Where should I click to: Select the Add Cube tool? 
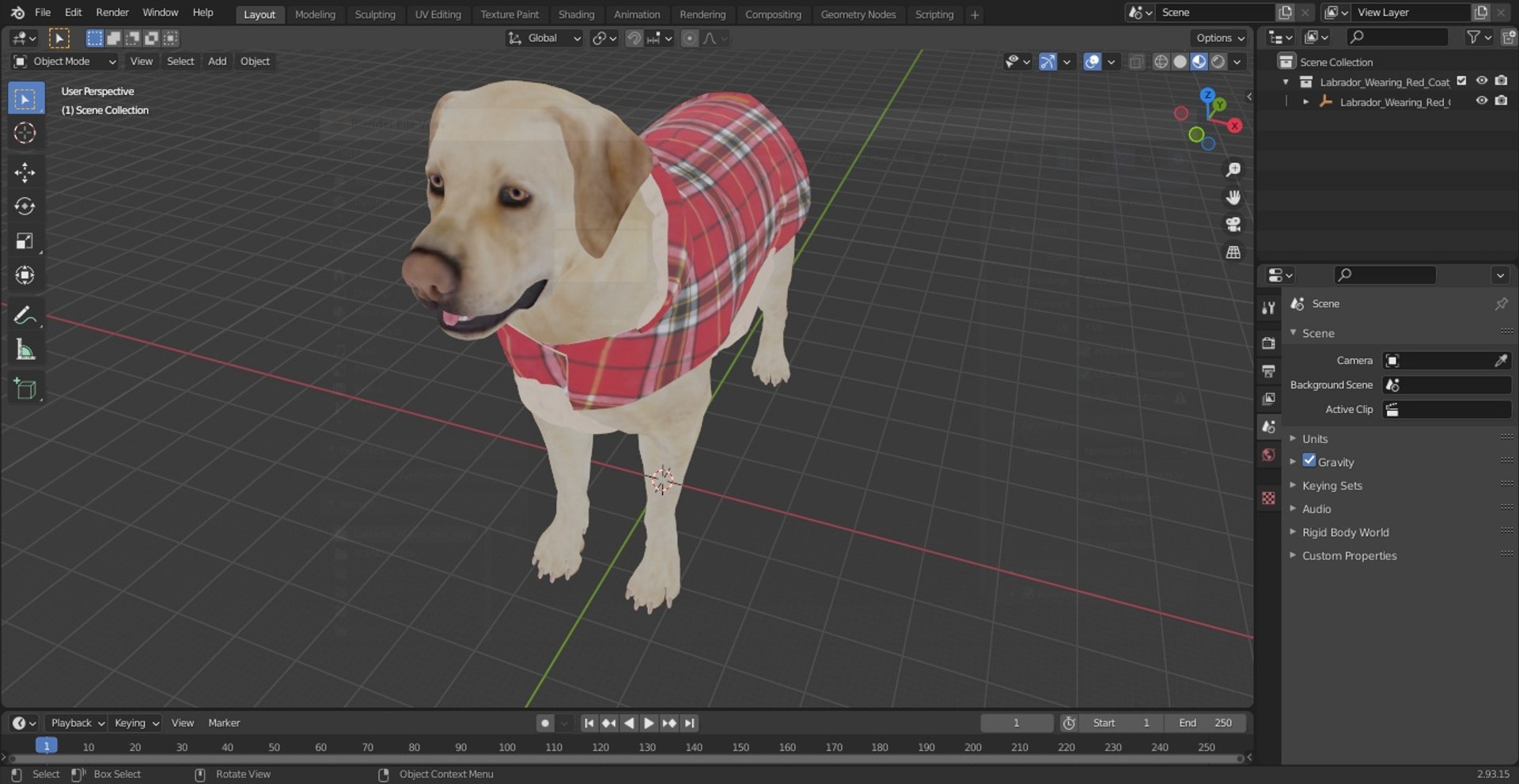(x=25, y=388)
